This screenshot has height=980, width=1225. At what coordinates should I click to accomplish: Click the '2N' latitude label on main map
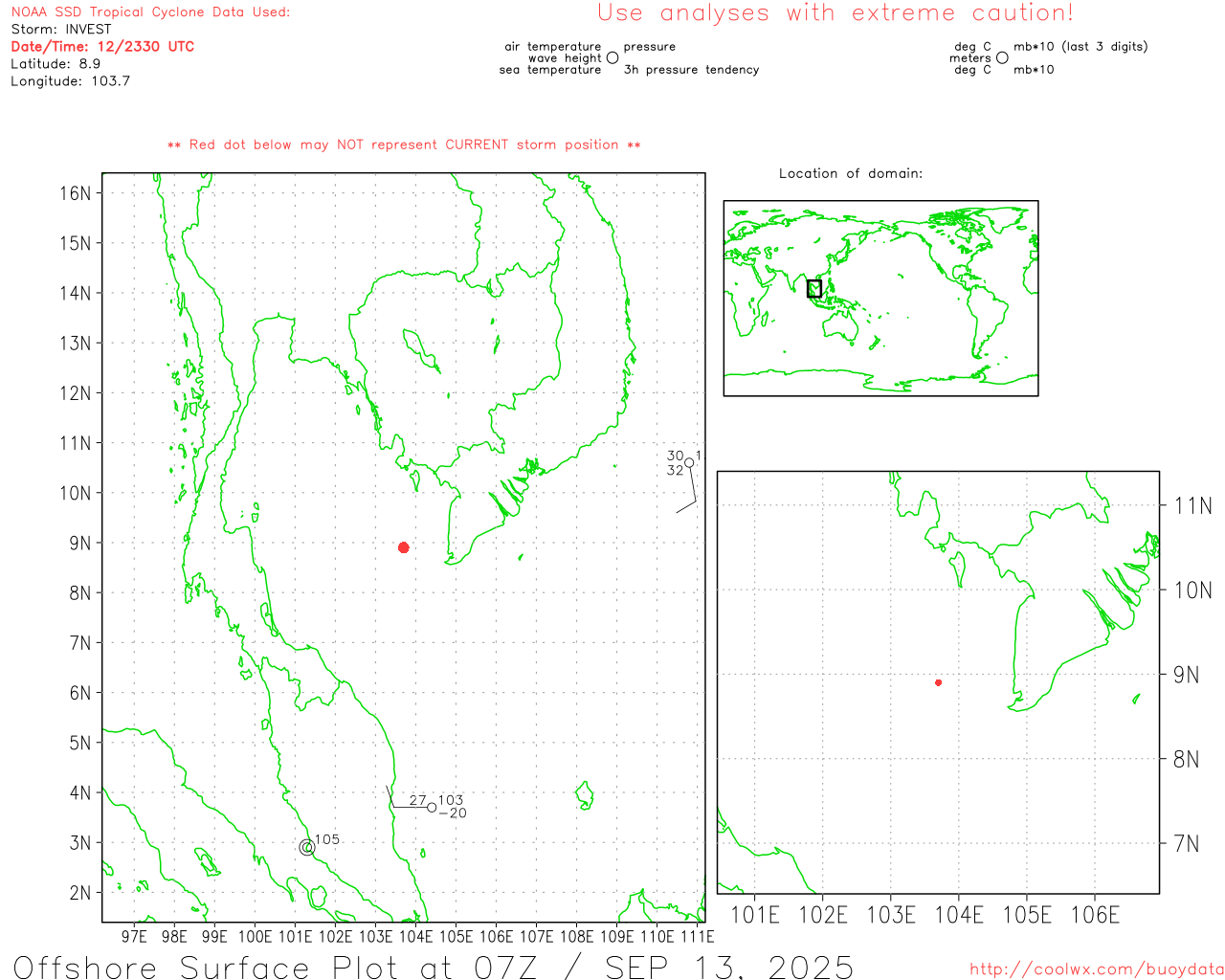pyautogui.click(x=80, y=893)
